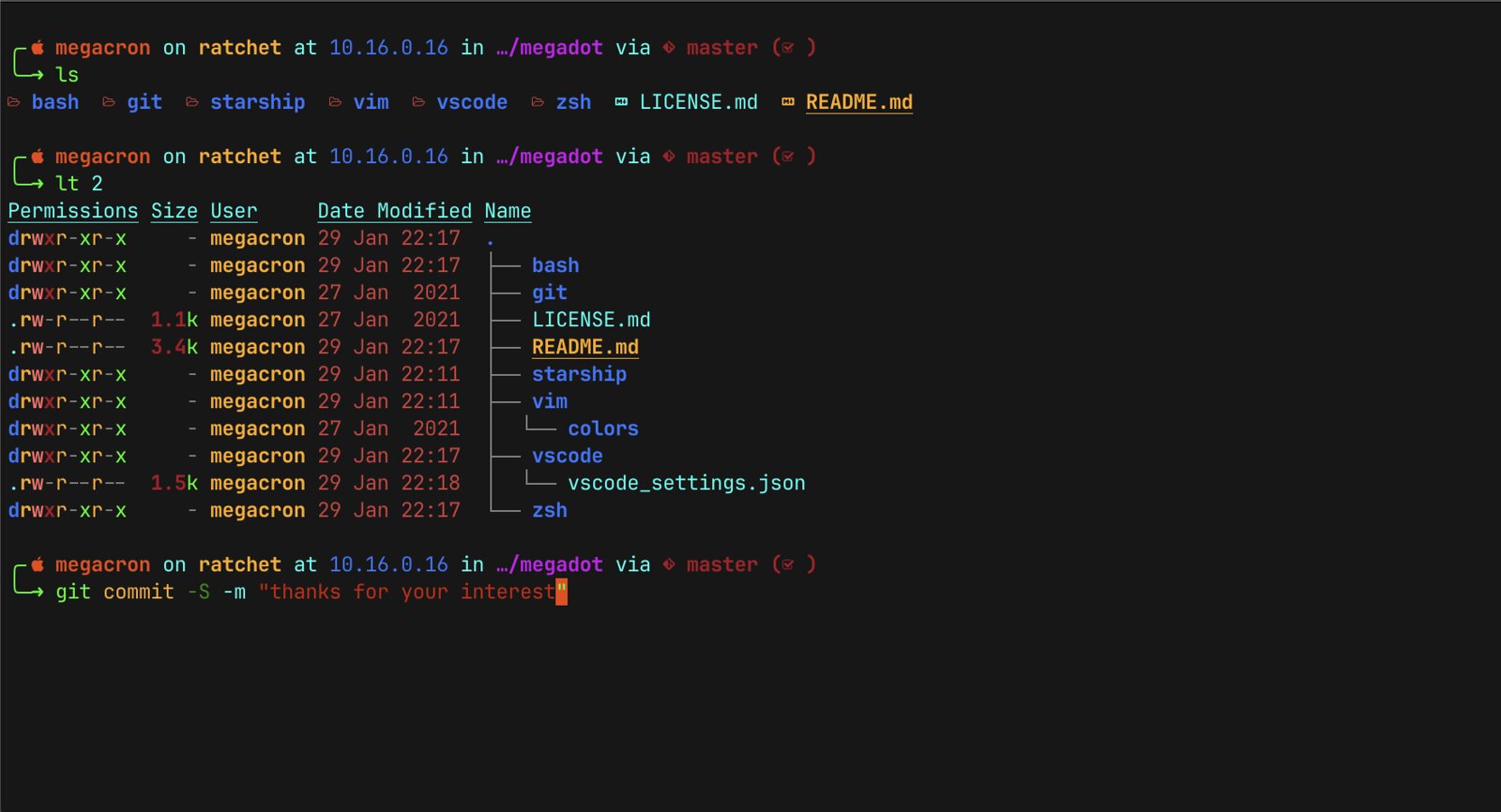The width and height of the screenshot is (1501, 812).
Task: Click the 10.16.0.16 address in the git commit prompt
Action: click(388, 564)
